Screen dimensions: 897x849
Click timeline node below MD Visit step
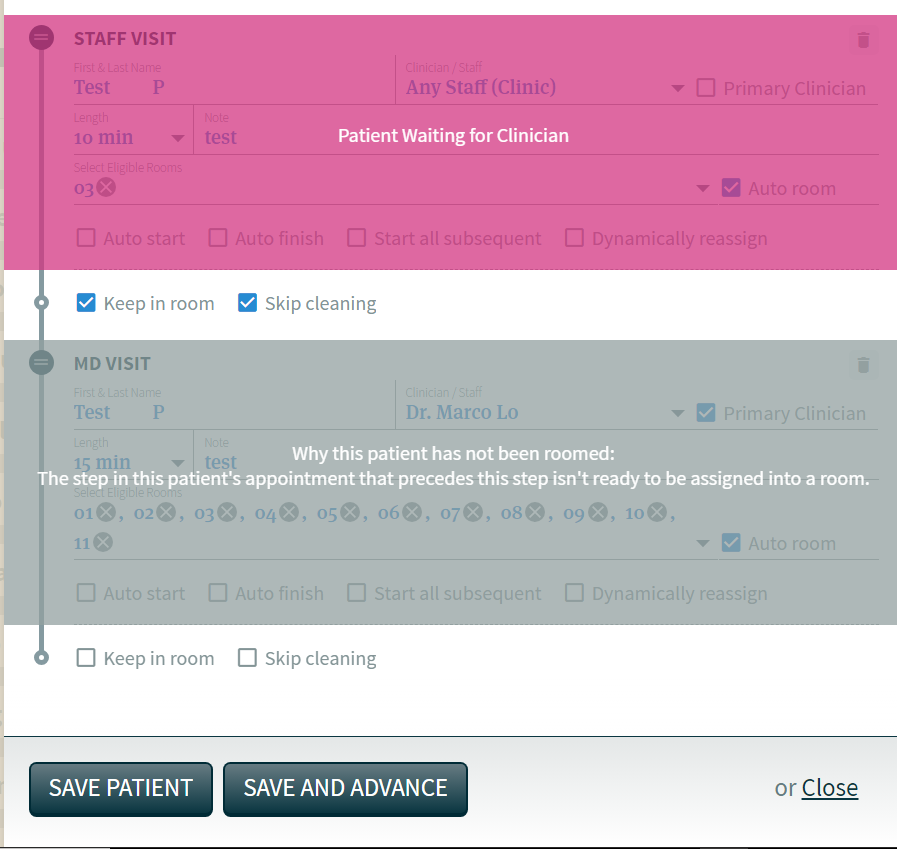41,658
